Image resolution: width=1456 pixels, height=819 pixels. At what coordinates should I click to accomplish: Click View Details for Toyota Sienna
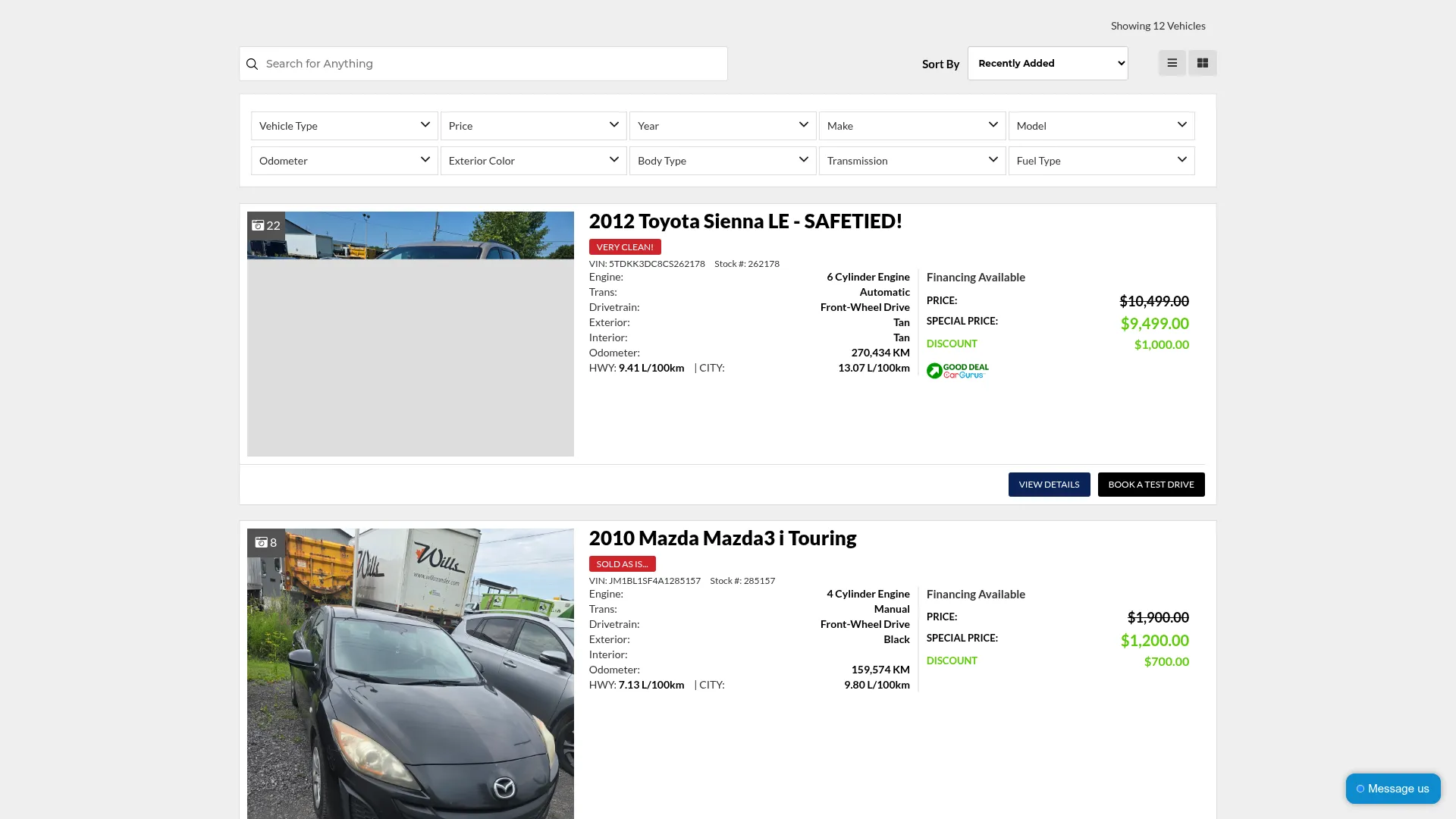click(x=1050, y=485)
